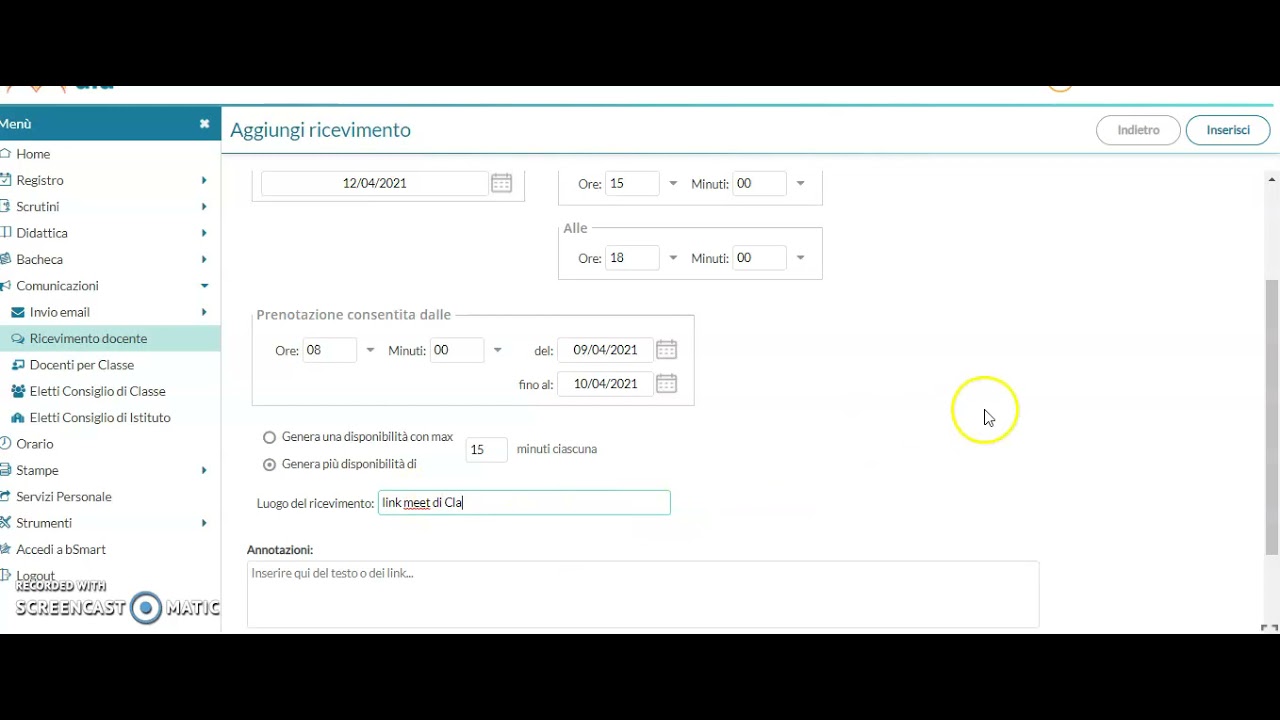
Task: Click the 'del' date field 09/04/2021
Action: [605, 350]
